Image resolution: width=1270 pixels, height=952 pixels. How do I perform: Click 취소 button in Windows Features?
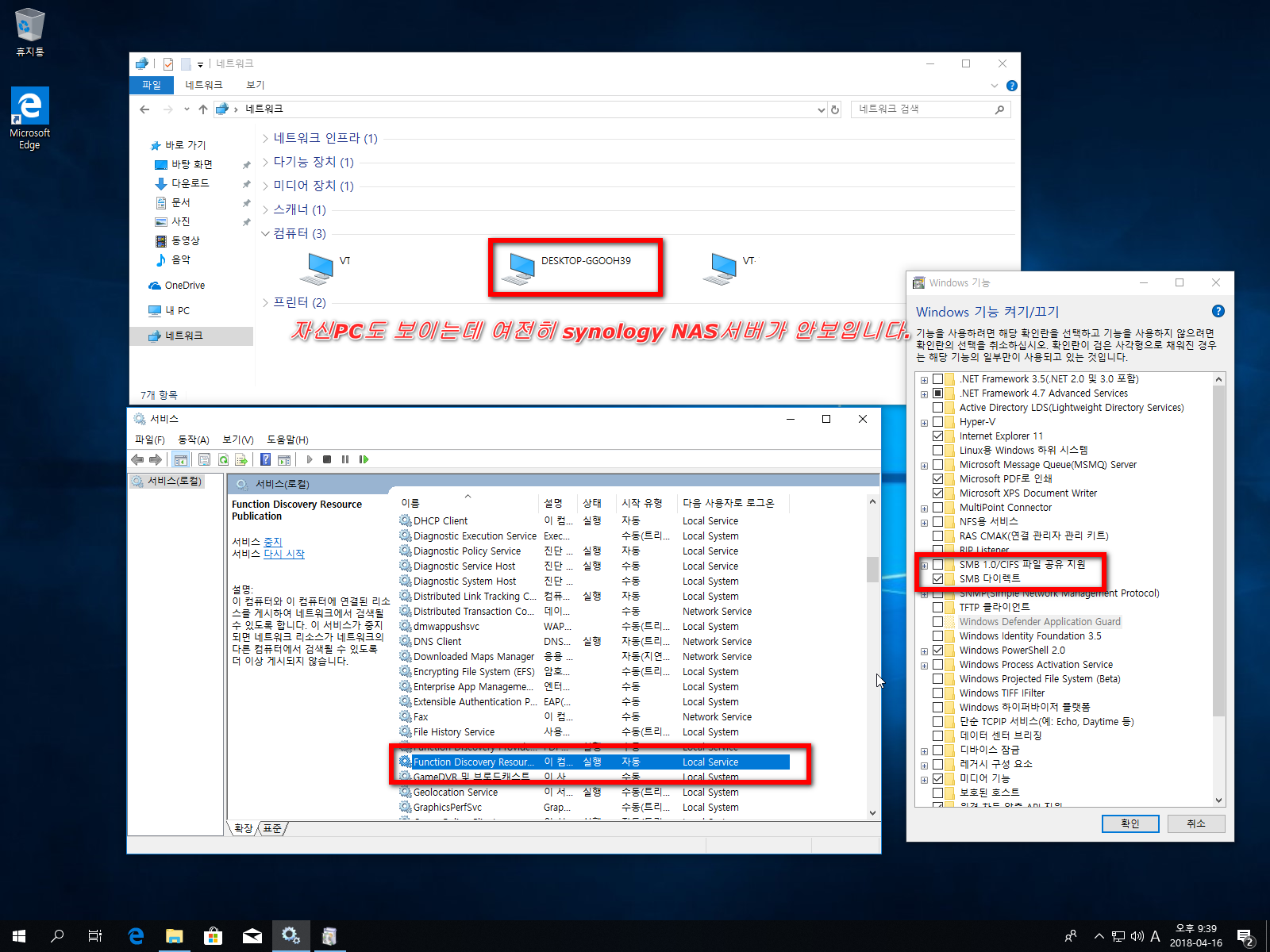pyautogui.click(x=1196, y=823)
